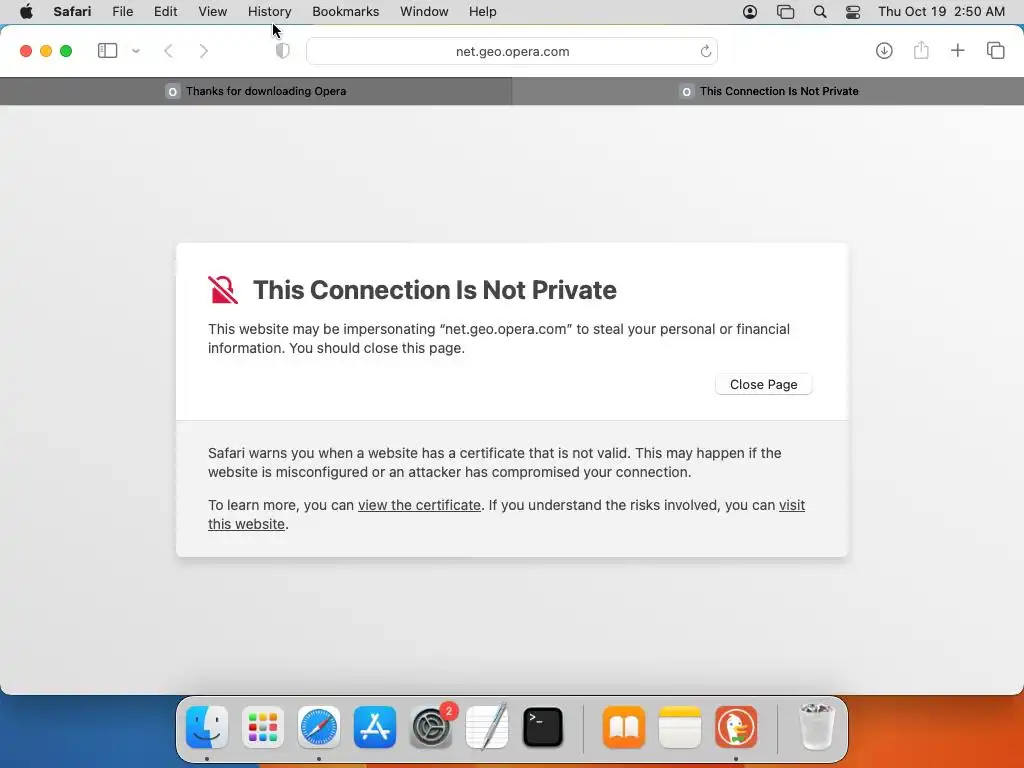Click the green full-screen window button
The image size is (1024, 768).
[66, 51]
